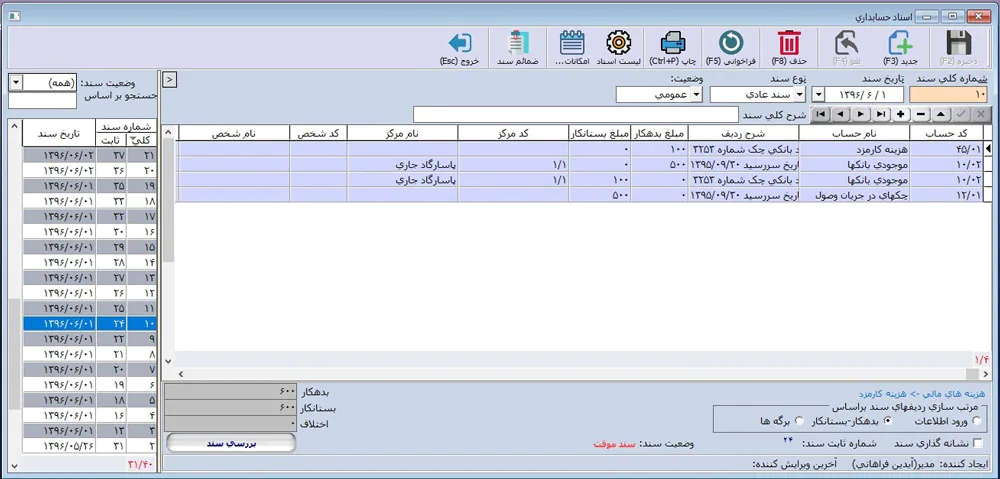Go to next record navigator button
Viewport: 1000px width, 479px height.
pyautogui.click(x=862, y=114)
